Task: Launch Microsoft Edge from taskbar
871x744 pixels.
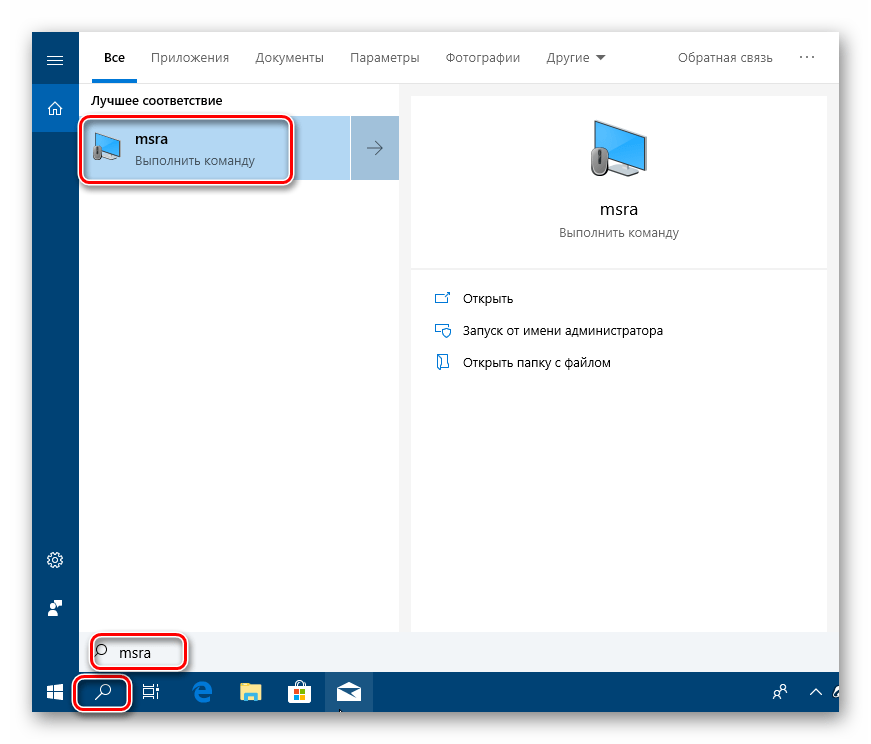Action: [202, 692]
